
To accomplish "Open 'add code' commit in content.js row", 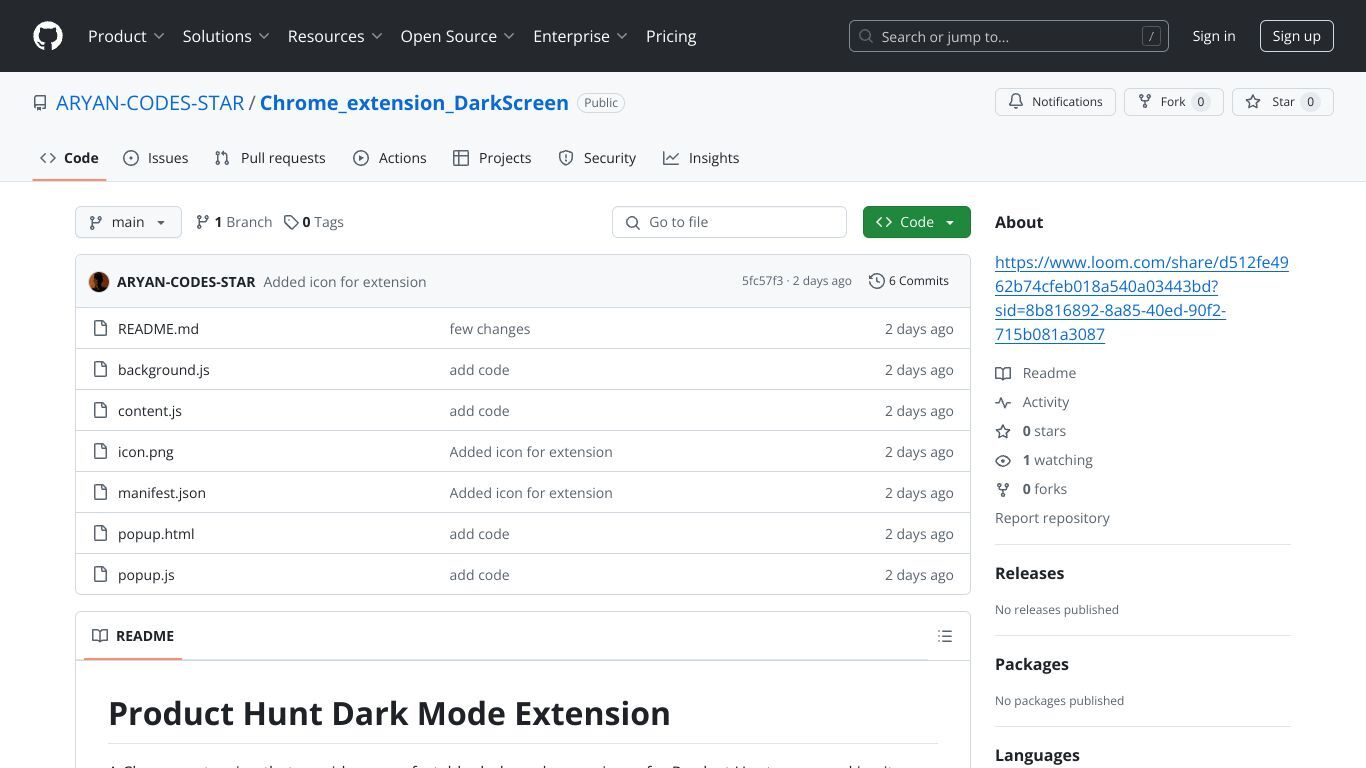I will tap(479, 411).
